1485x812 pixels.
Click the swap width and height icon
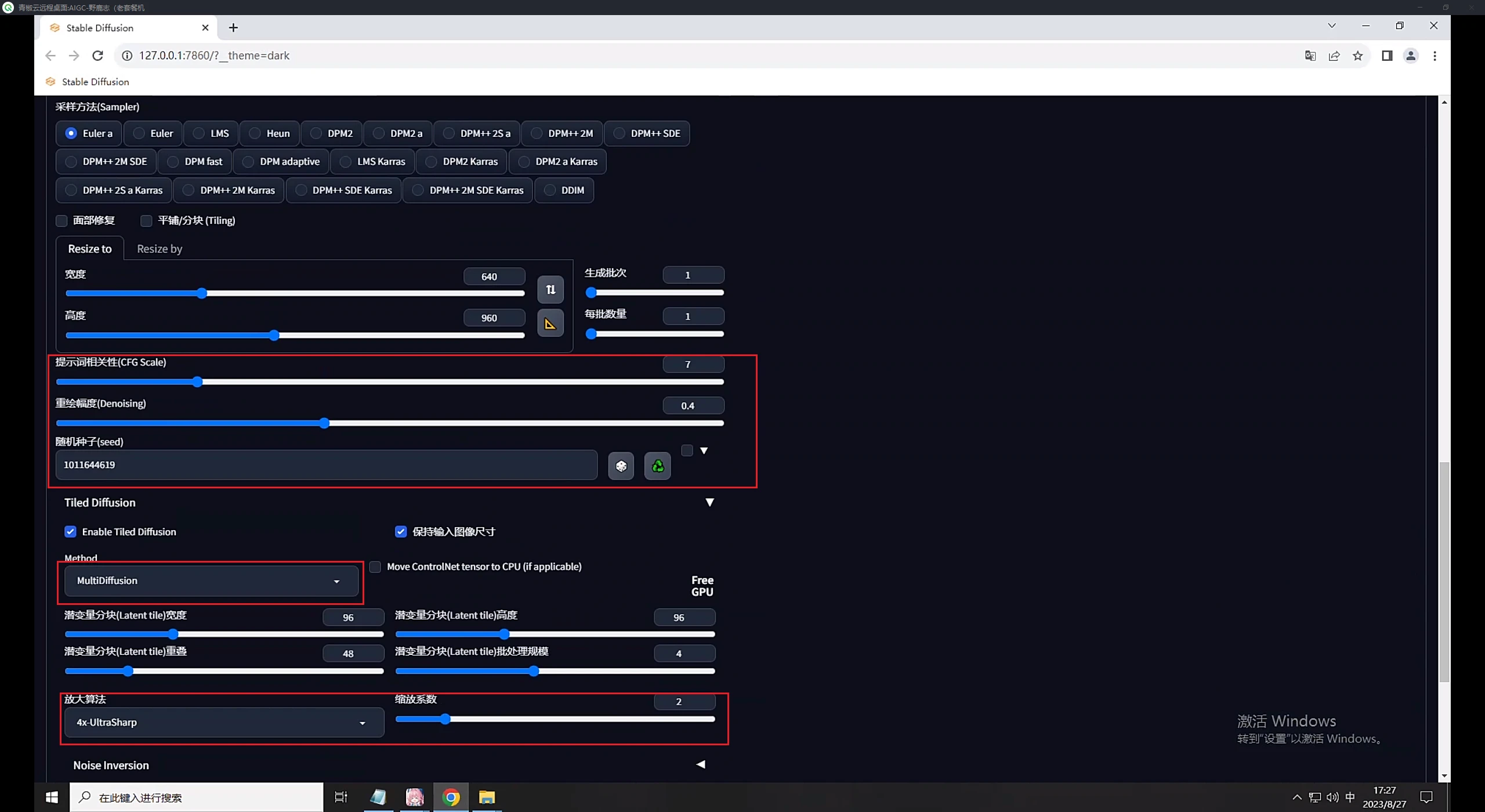click(x=550, y=289)
